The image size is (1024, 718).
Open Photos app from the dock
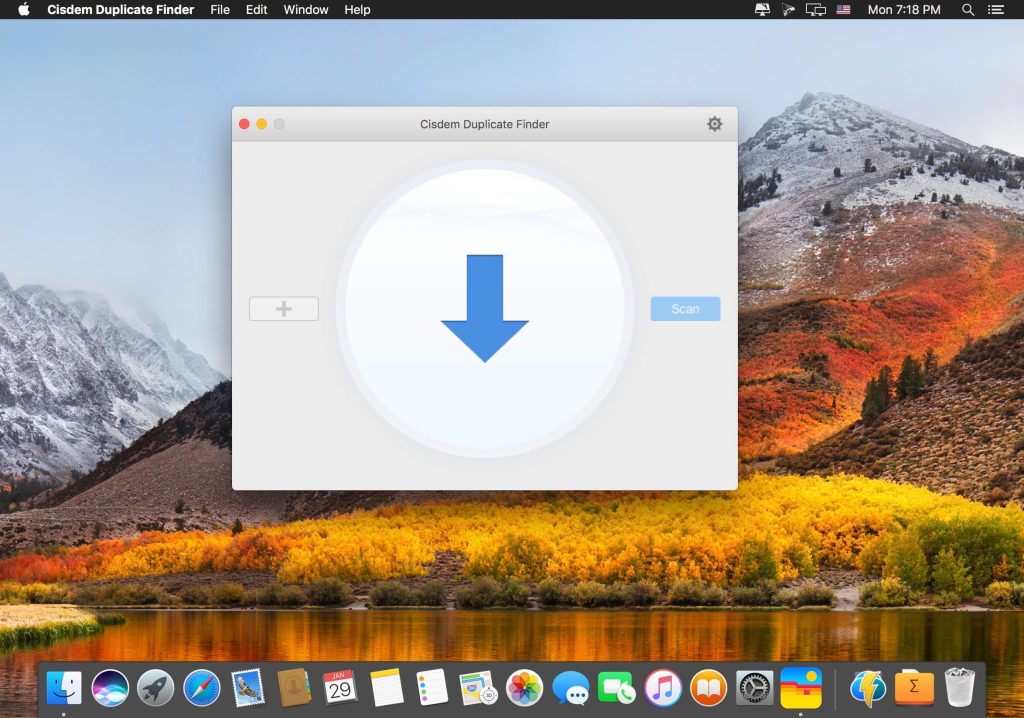click(524, 688)
